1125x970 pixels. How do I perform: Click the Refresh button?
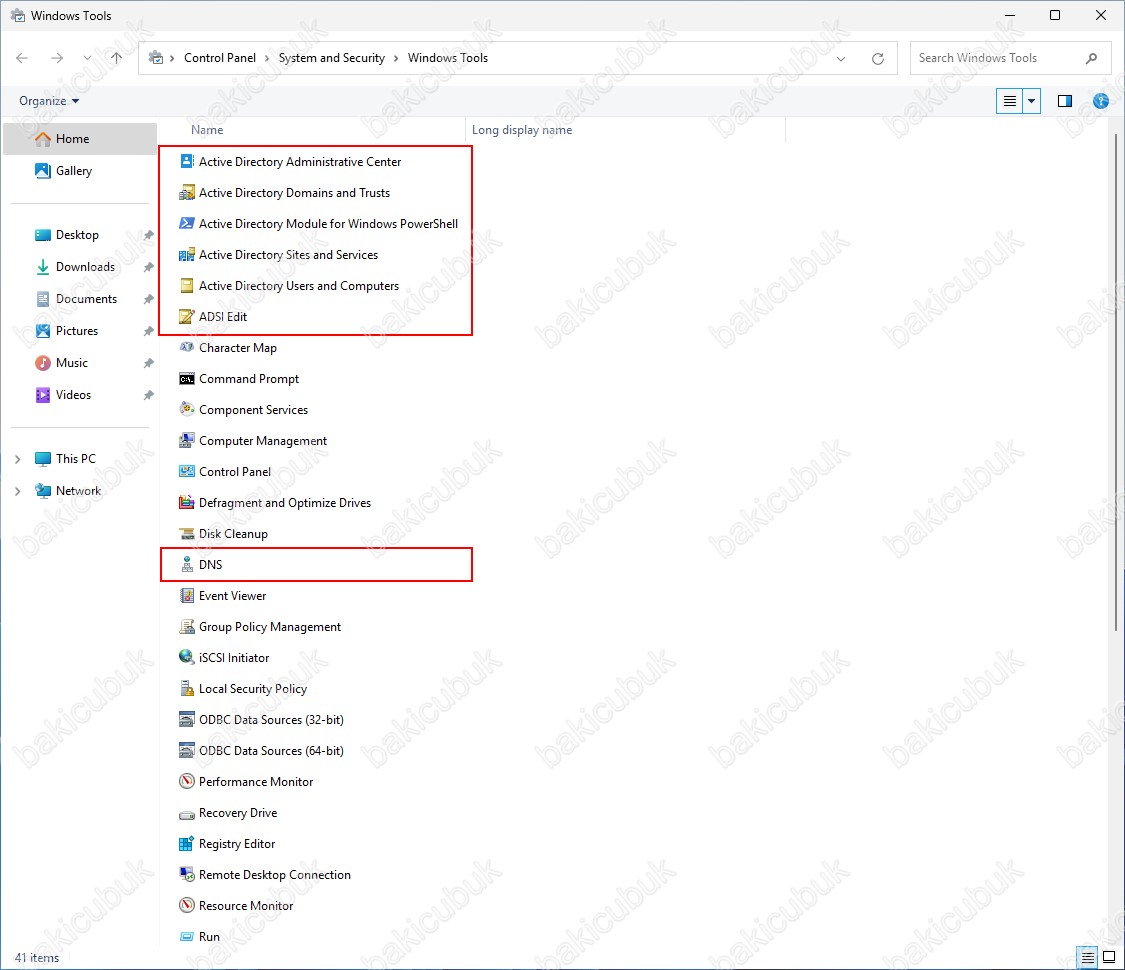877,59
